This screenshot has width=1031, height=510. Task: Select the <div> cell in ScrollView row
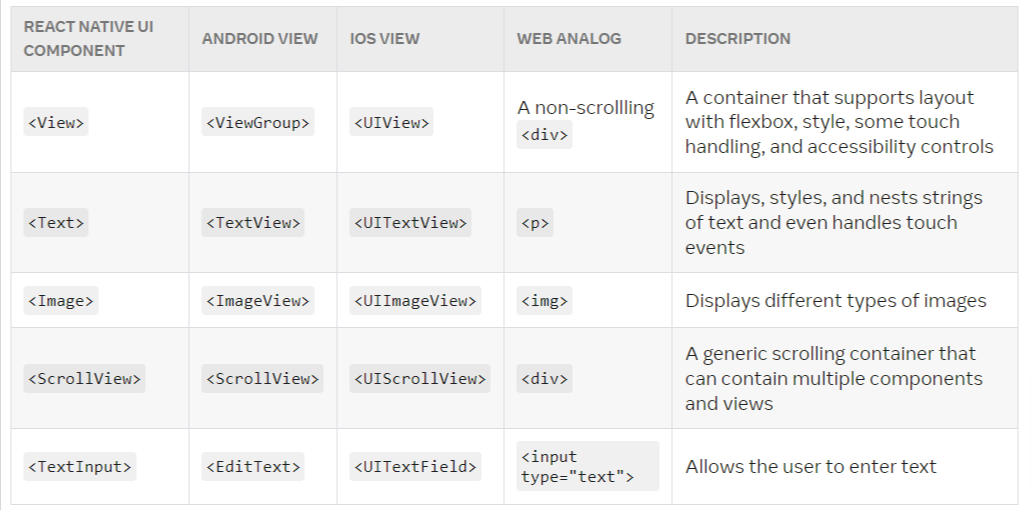544,379
